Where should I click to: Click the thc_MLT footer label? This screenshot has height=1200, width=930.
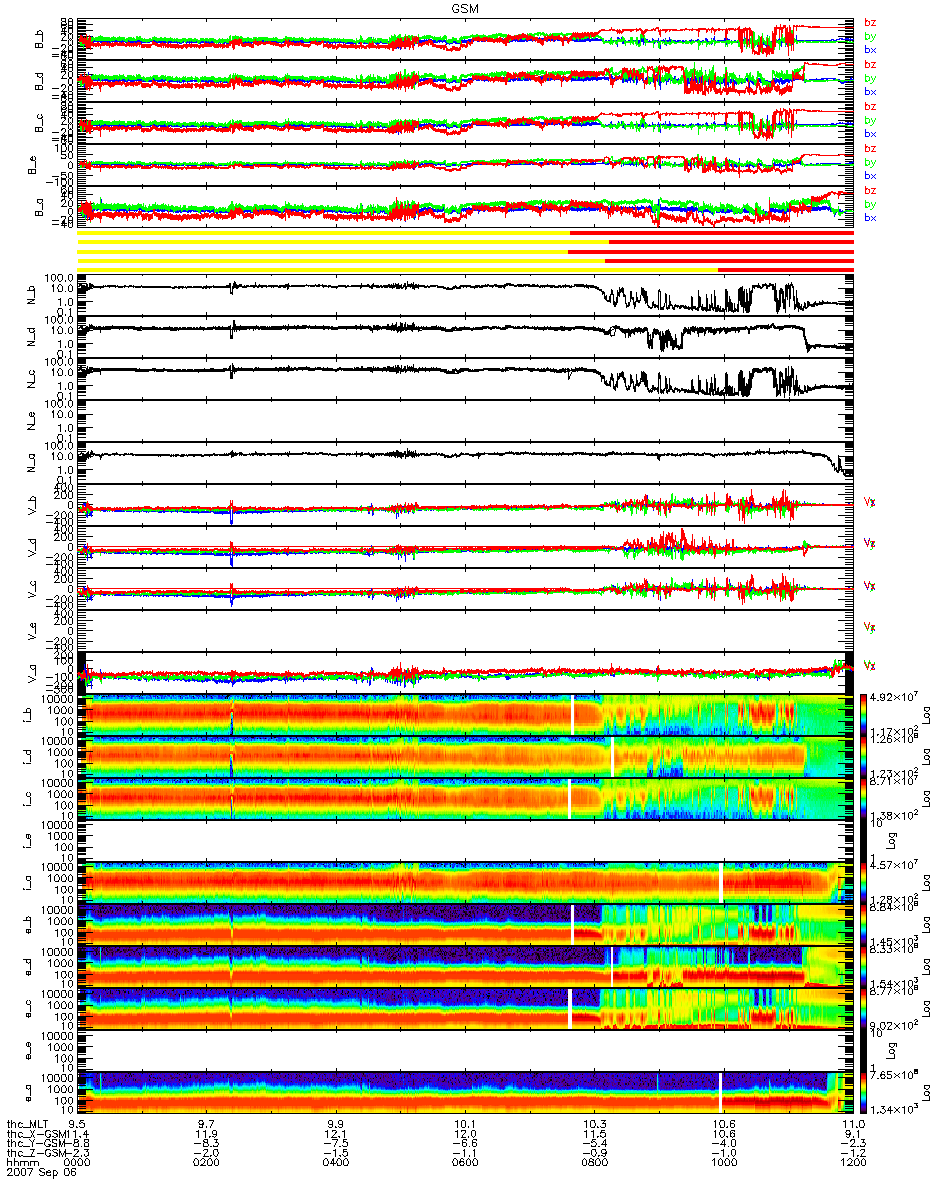click(x=28, y=1126)
